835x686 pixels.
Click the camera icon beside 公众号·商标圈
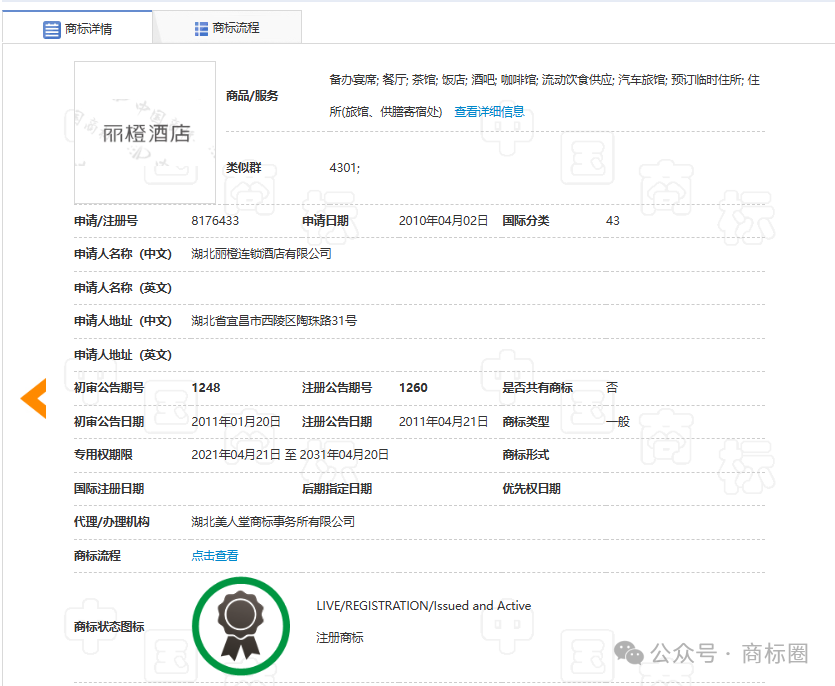[x=629, y=651]
